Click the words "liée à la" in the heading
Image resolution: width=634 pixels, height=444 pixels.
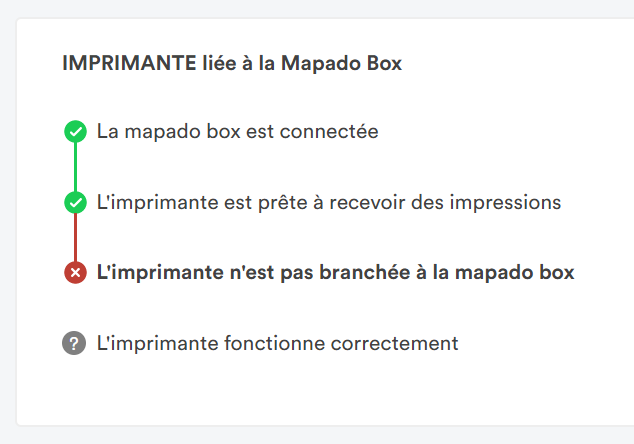239,63
